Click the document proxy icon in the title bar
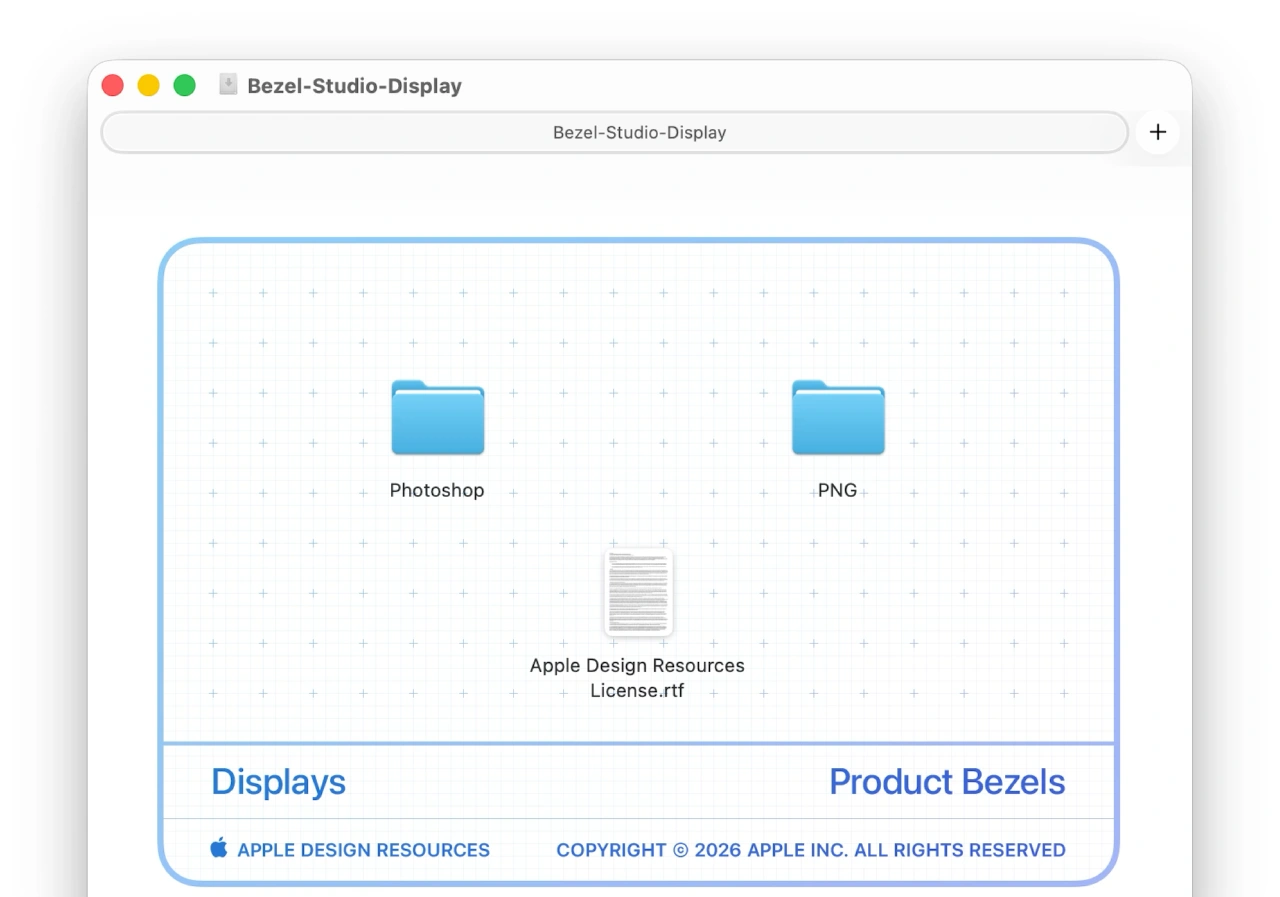Viewport: 1280px width, 897px height. 228,85
